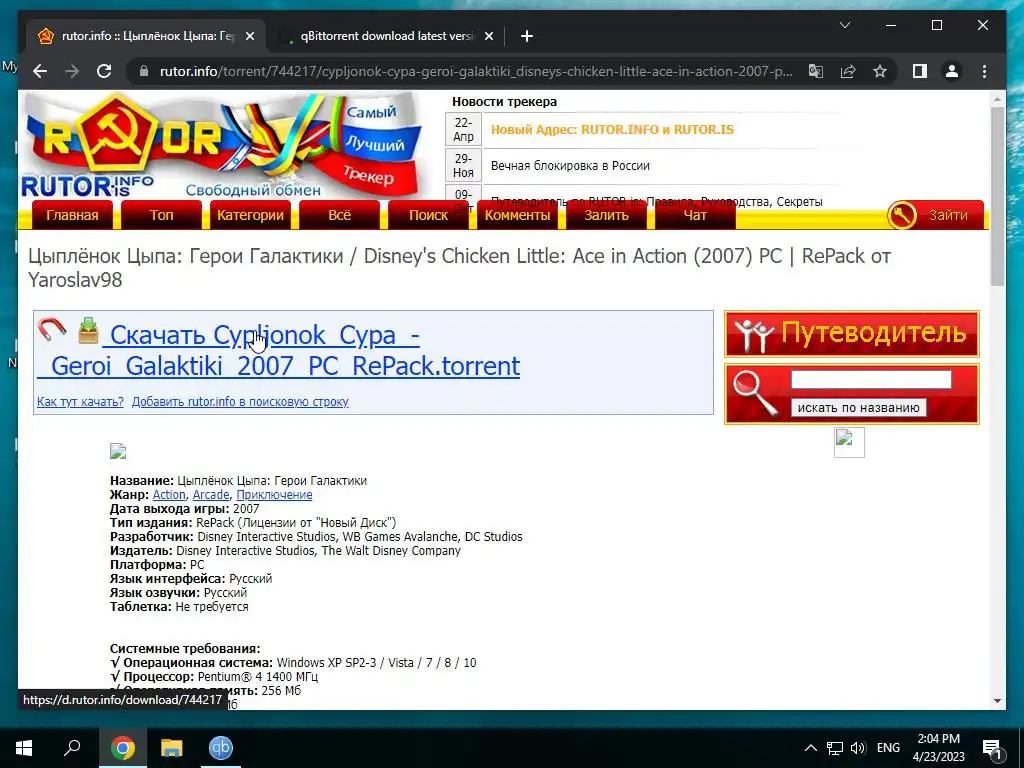Click news Вечная блокировка в России
1024x768 pixels.
tap(570, 166)
